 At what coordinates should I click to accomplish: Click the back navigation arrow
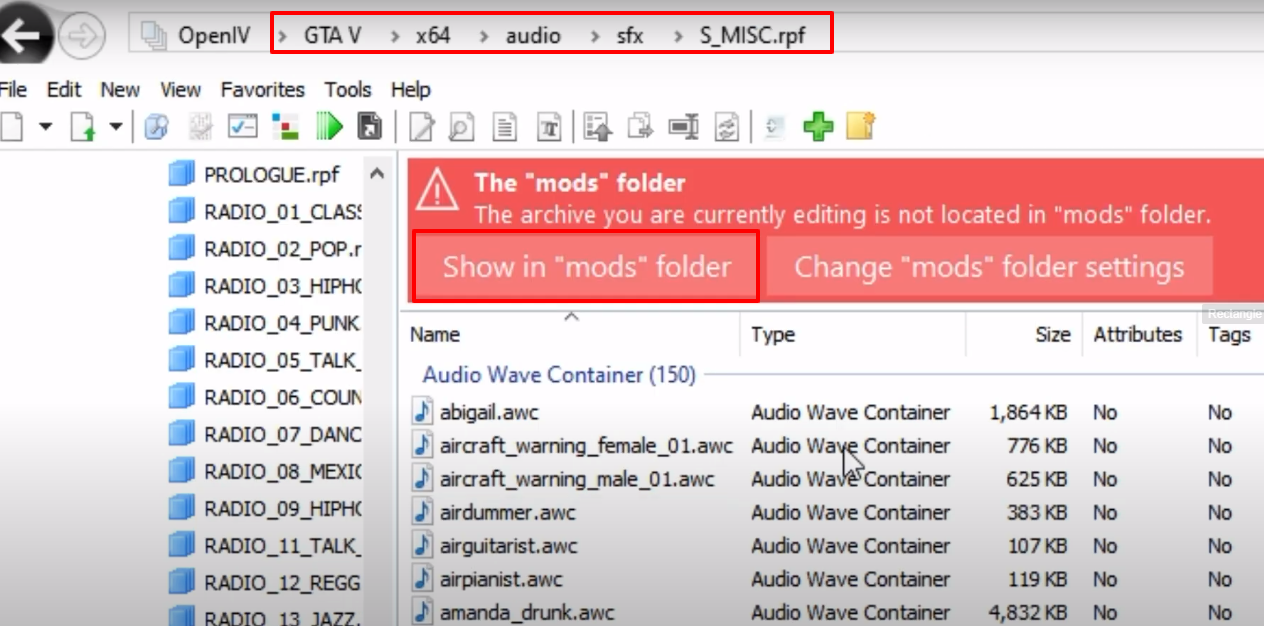coord(24,35)
